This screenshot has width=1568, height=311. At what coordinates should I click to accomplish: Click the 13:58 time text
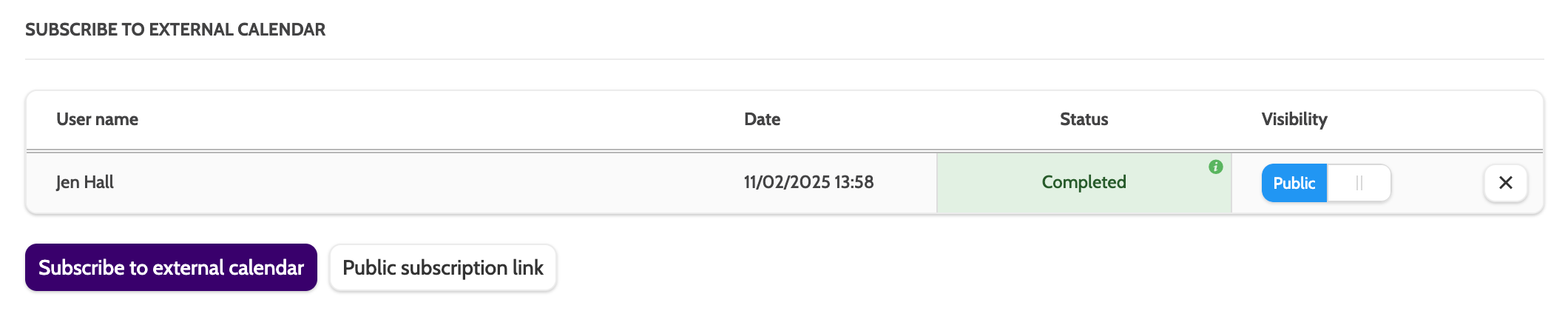(x=854, y=182)
